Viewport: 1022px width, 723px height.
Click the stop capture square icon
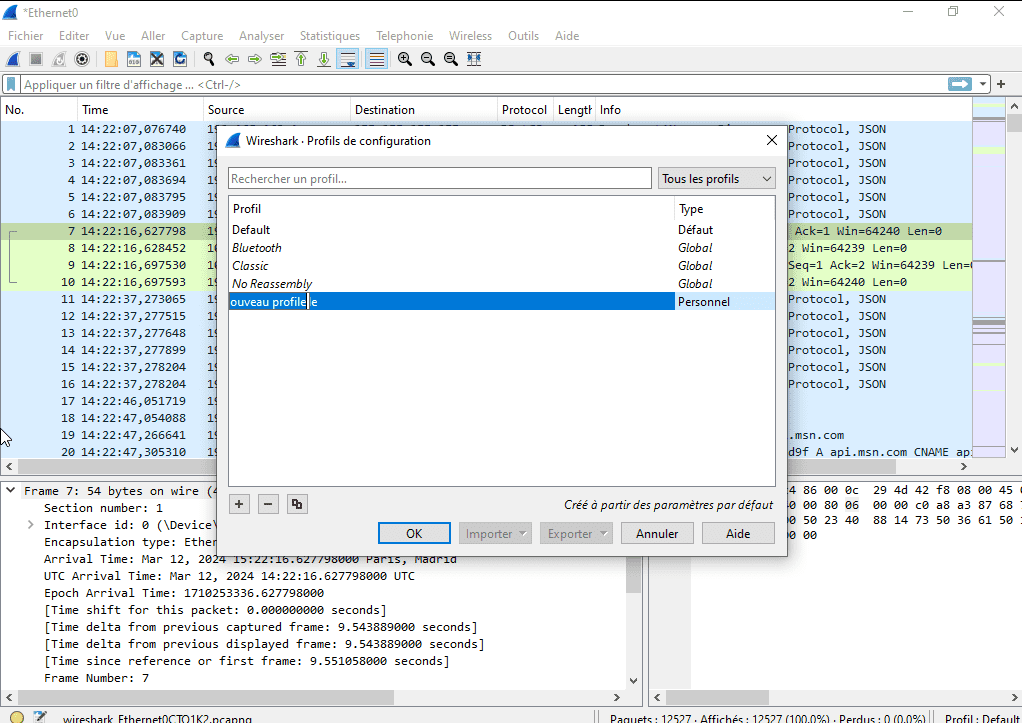coord(36,59)
